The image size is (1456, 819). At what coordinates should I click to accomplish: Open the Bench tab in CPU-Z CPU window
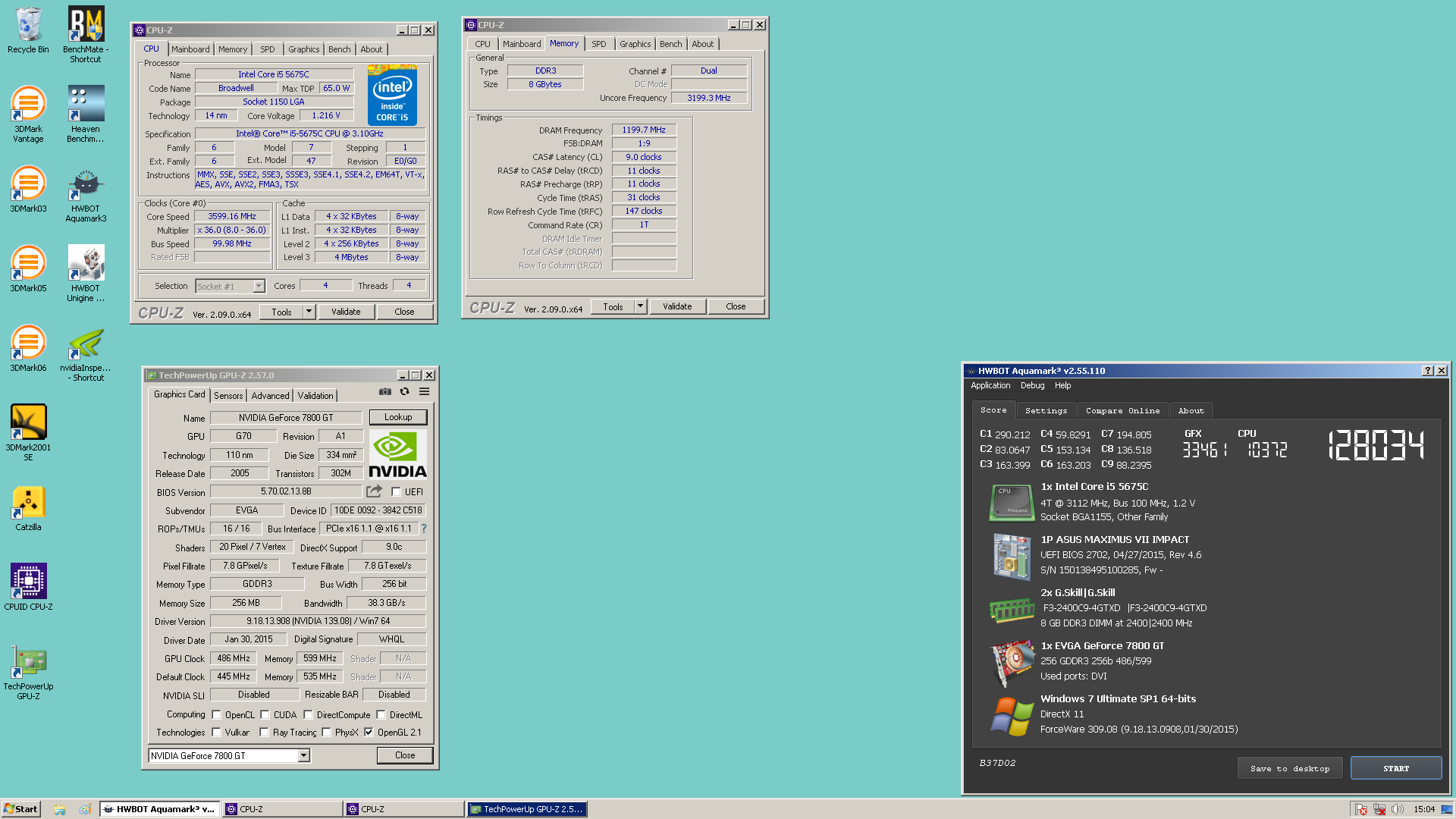340,49
